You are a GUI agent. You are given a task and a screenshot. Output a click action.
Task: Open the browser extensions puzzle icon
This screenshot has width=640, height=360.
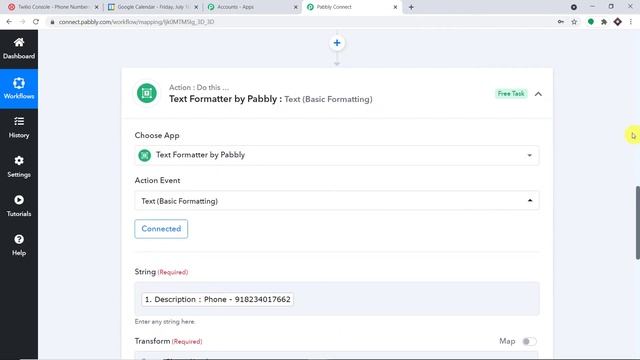(x=604, y=22)
